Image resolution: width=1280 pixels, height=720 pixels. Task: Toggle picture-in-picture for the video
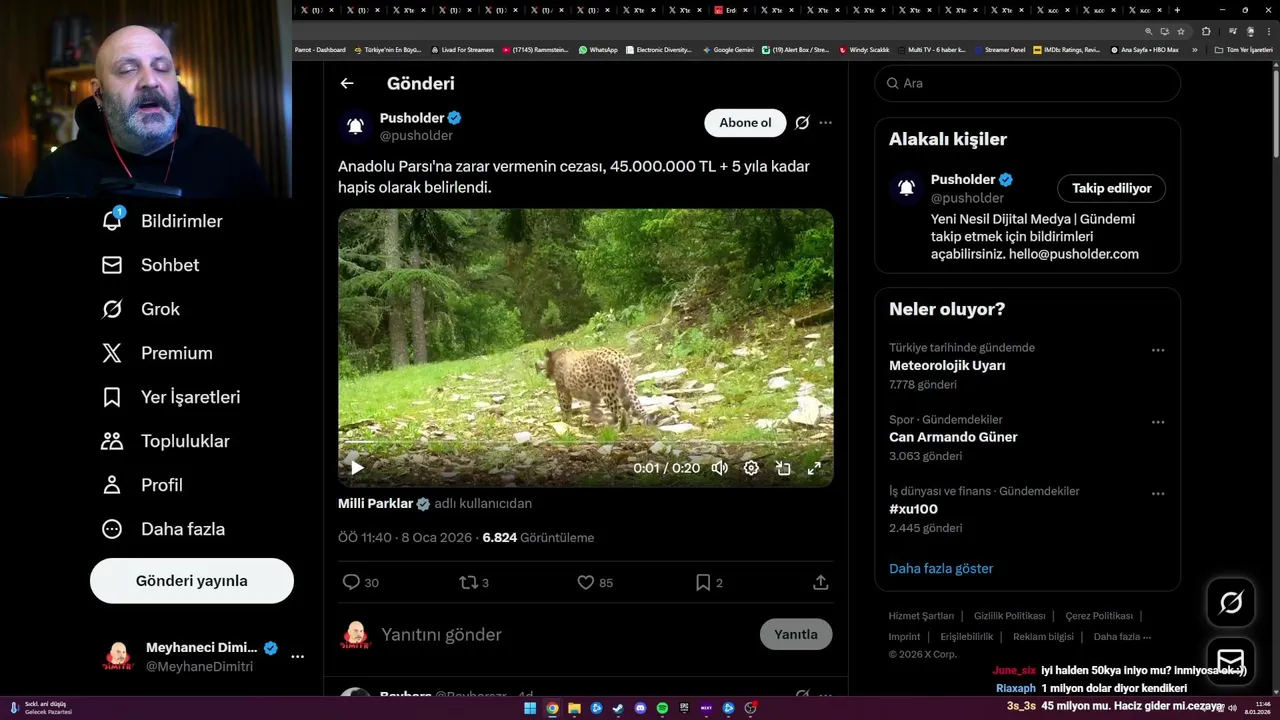[783, 468]
